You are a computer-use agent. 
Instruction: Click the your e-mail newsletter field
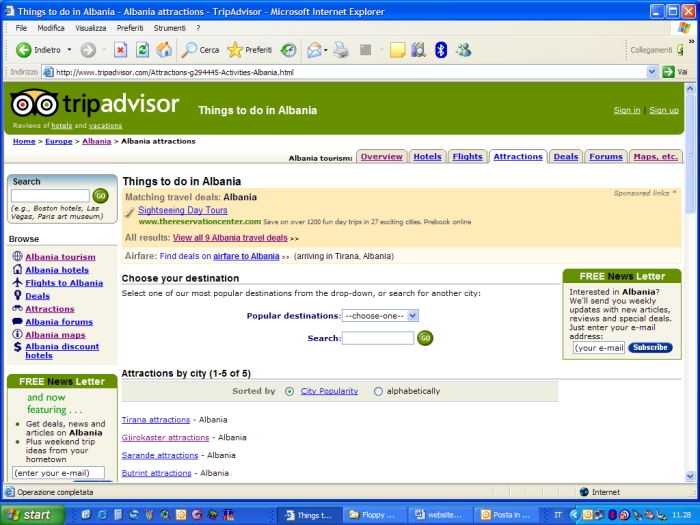pos(599,348)
